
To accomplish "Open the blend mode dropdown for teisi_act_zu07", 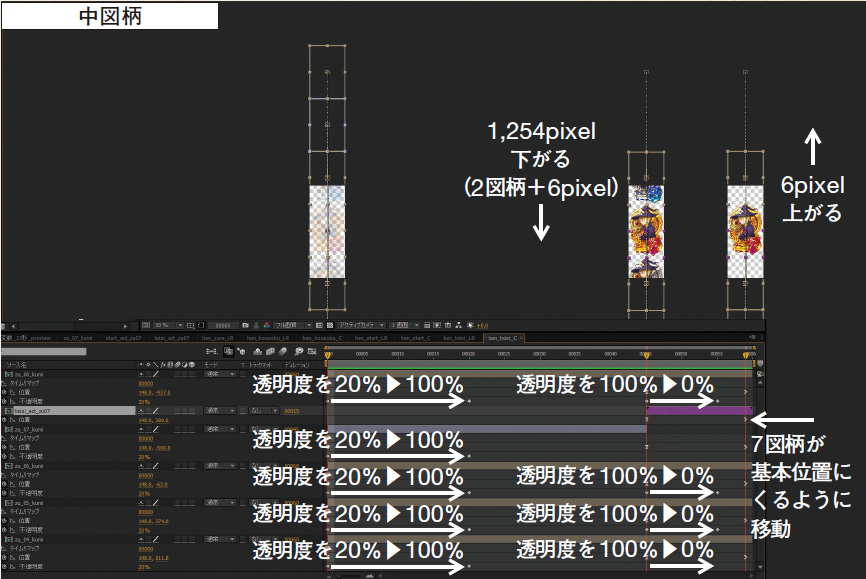I will (220, 411).
